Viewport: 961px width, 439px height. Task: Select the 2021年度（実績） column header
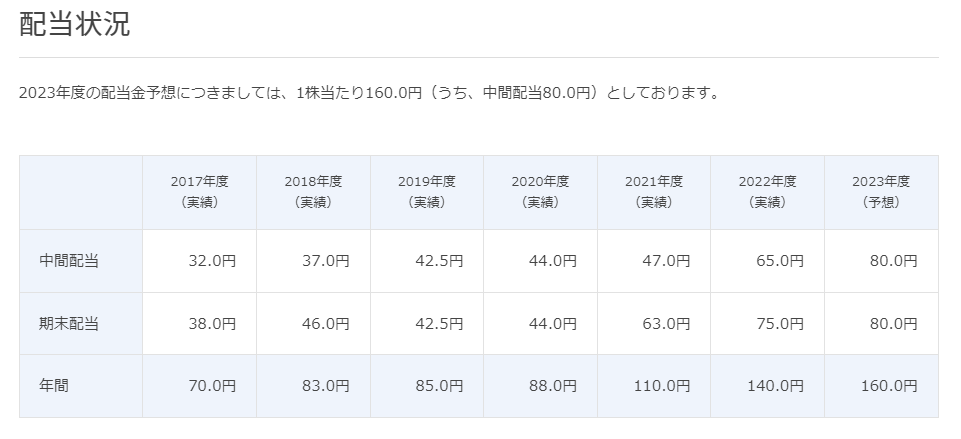click(654, 191)
